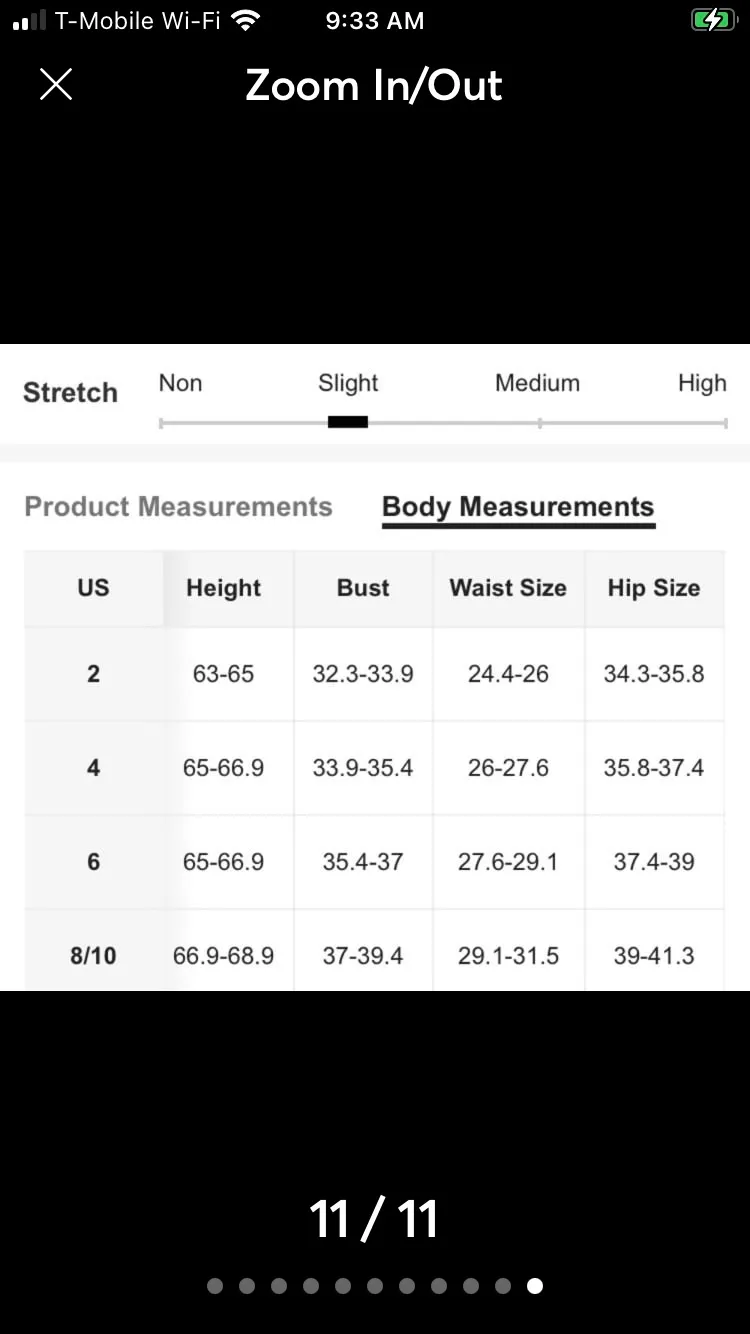Select the Waist Size column header
This screenshot has width=750, height=1334.
pyautogui.click(x=508, y=588)
